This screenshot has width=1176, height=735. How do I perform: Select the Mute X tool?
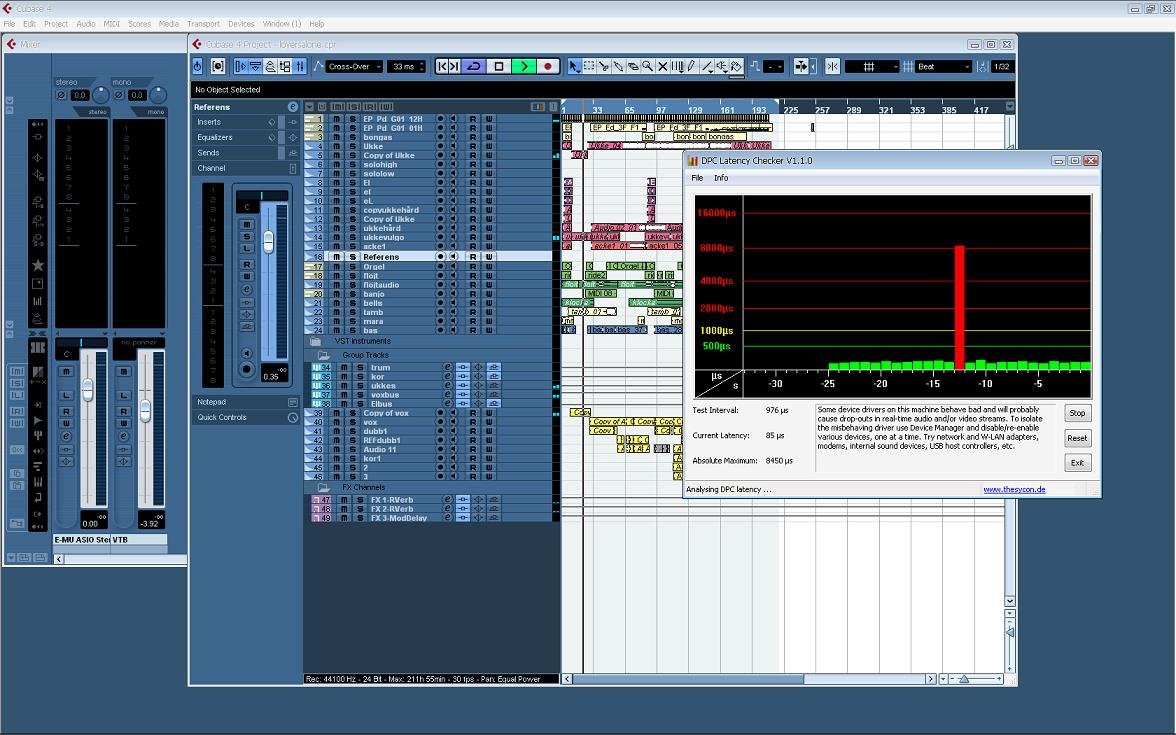662,67
